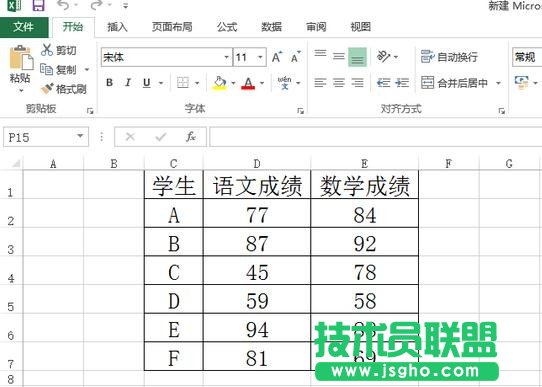This screenshot has width=542, height=387.
Task: Click the Undo arrow icon
Action: click(63, 4)
